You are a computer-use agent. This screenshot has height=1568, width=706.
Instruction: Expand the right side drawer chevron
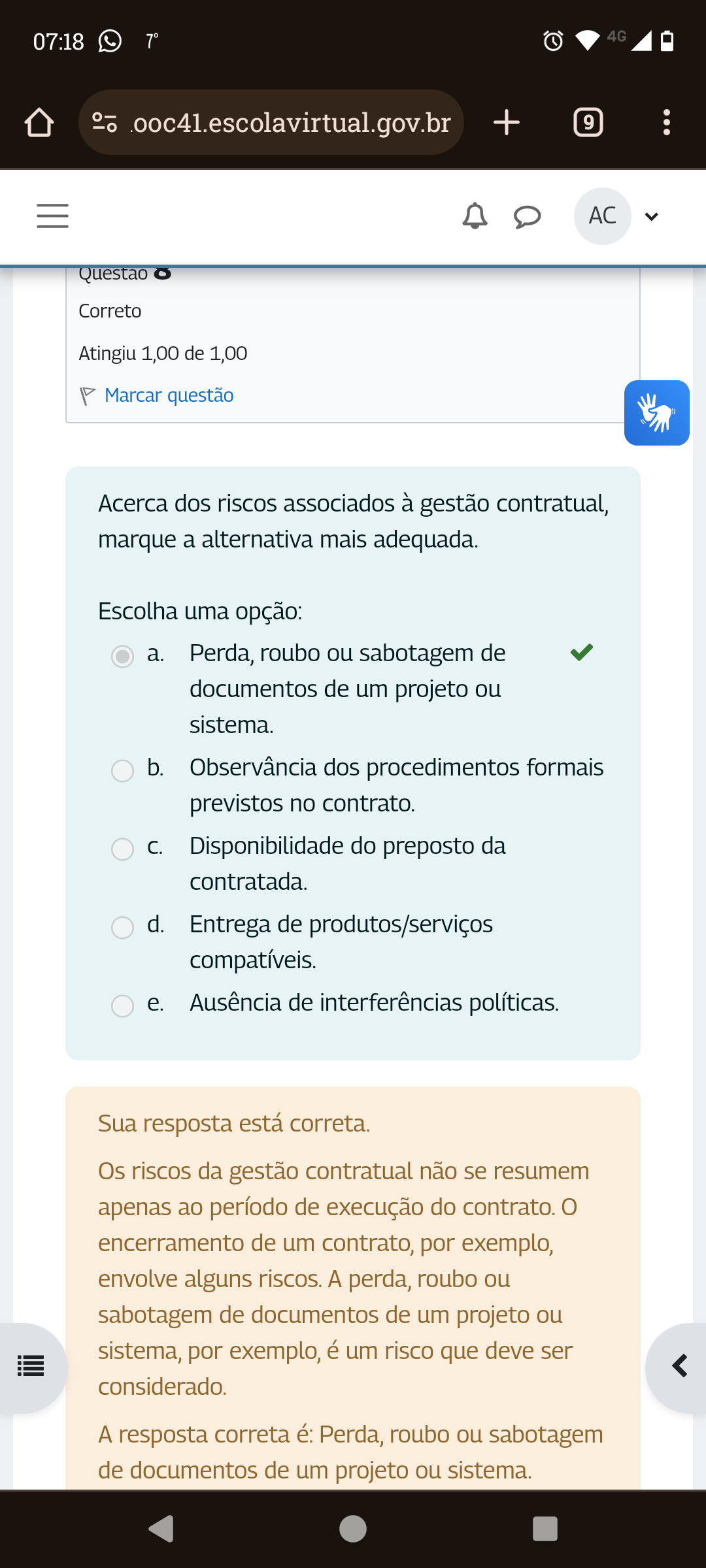pos(680,1366)
